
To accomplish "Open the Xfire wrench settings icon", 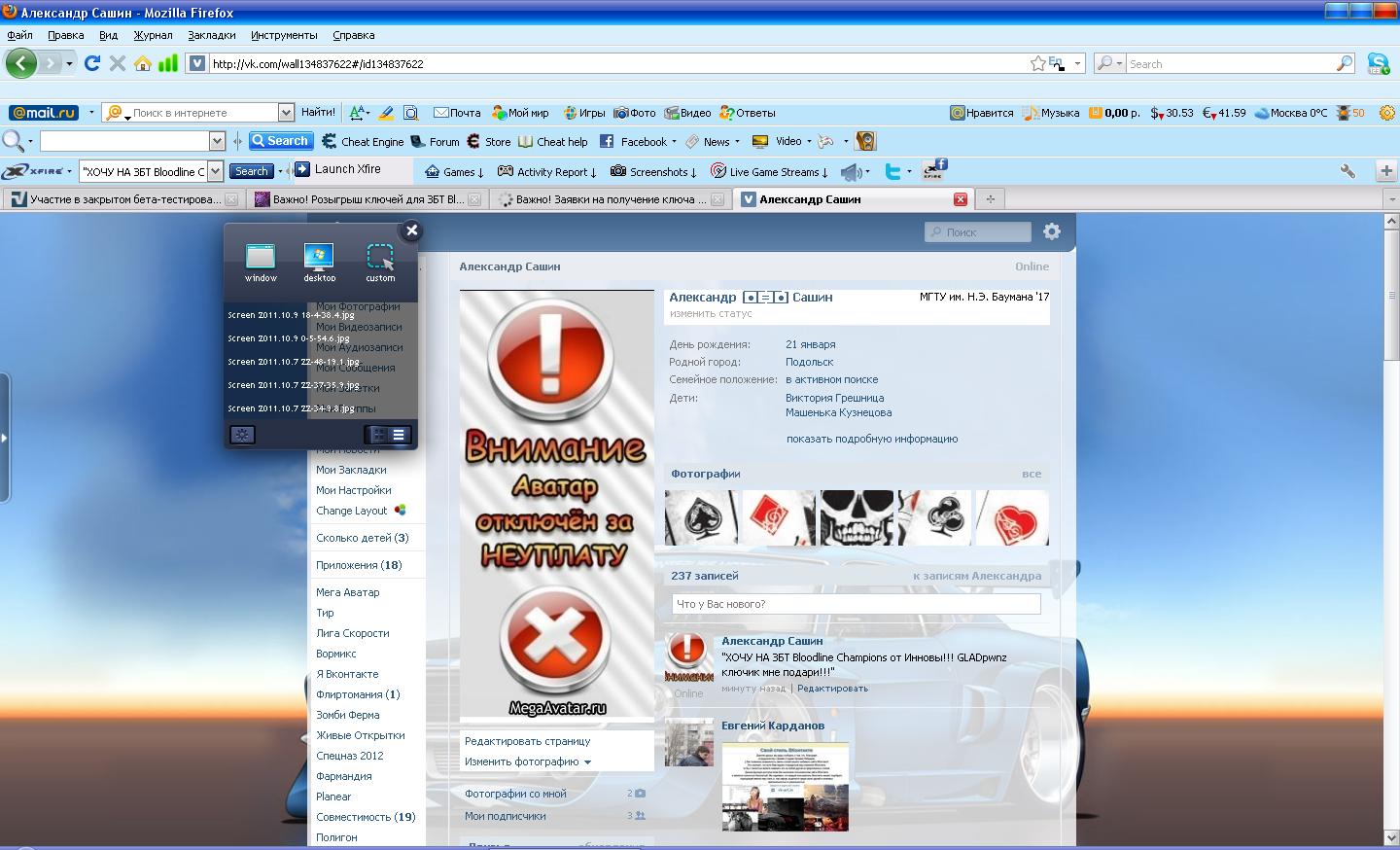I will point(1347,171).
